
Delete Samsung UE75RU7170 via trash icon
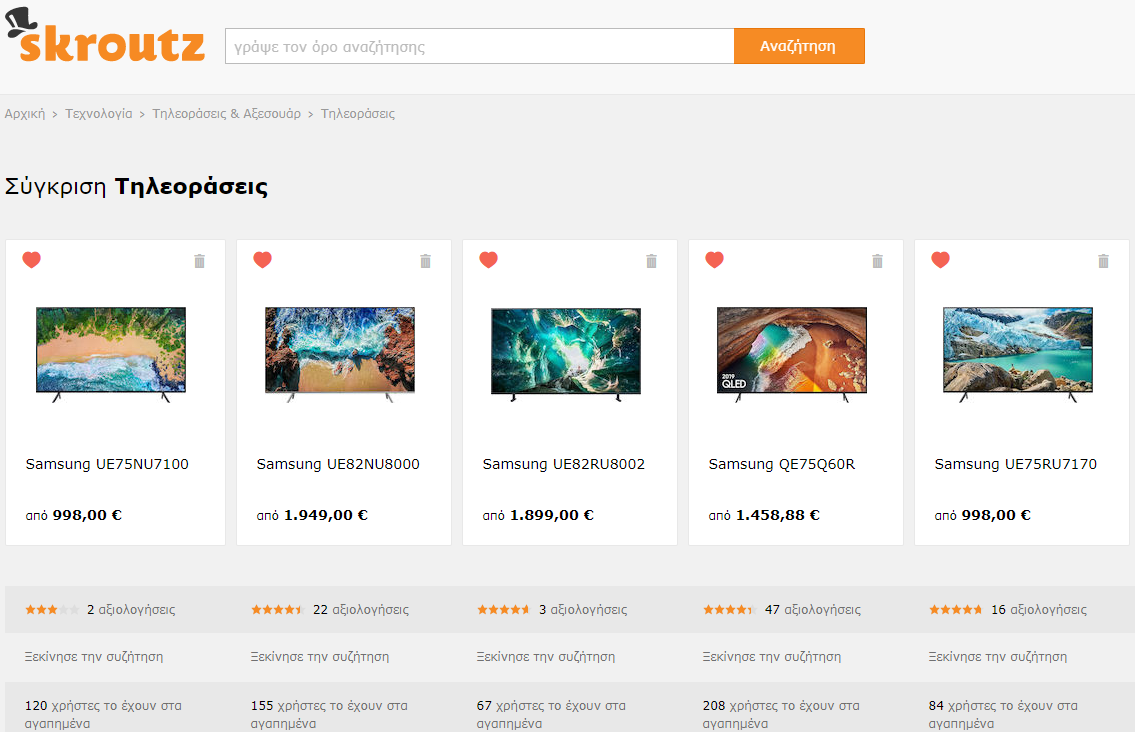[1103, 261]
